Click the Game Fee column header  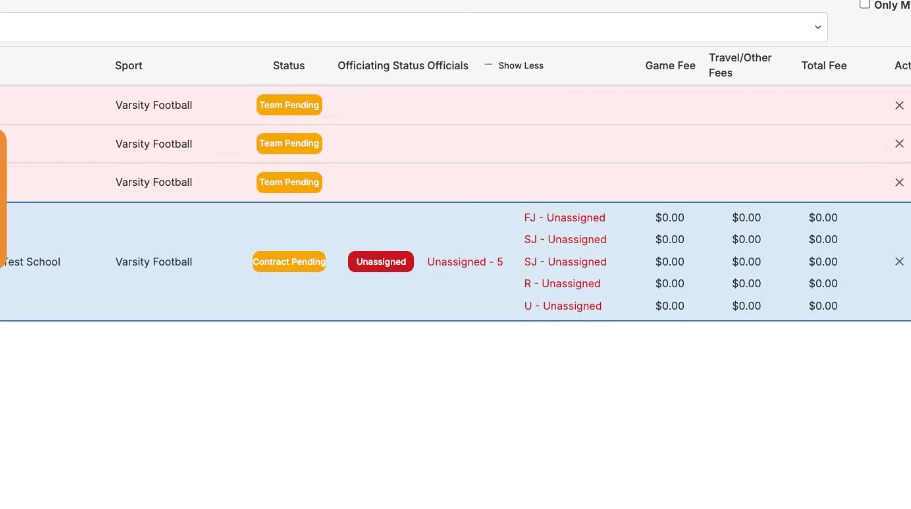pyautogui.click(x=670, y=66)
